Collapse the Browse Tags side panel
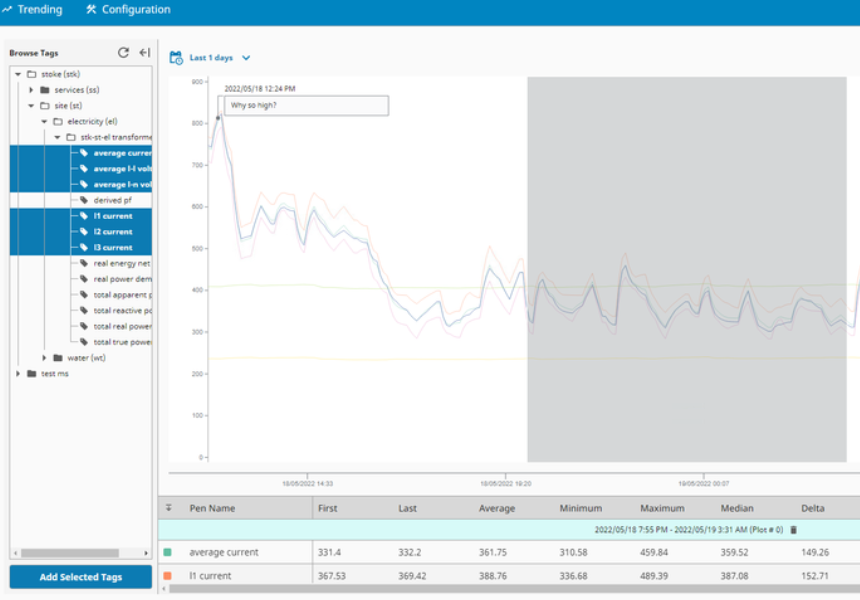Viewport: 860px width, 600px height. click(x=144, y=53)
